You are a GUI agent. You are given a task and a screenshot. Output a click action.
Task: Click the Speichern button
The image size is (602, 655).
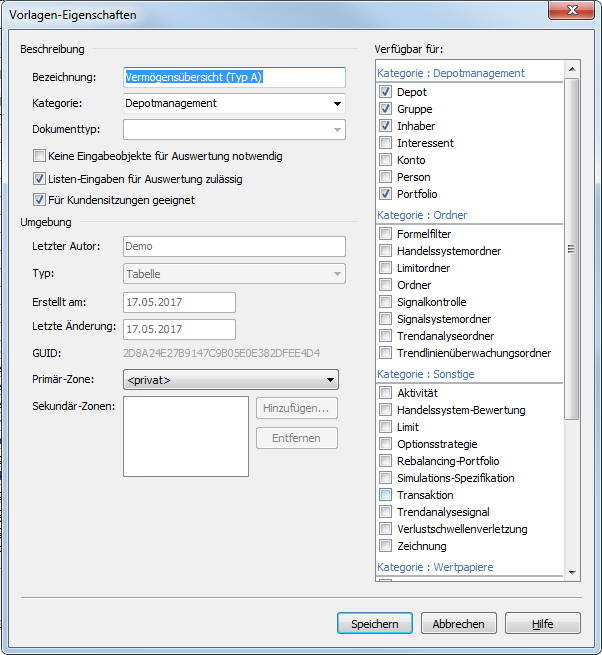374,624
